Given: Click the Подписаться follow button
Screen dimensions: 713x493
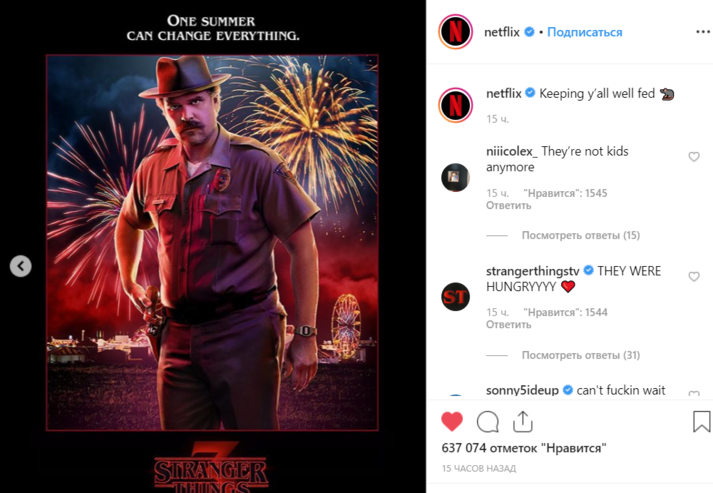Looking at the screenshot, I should point(585,32).
